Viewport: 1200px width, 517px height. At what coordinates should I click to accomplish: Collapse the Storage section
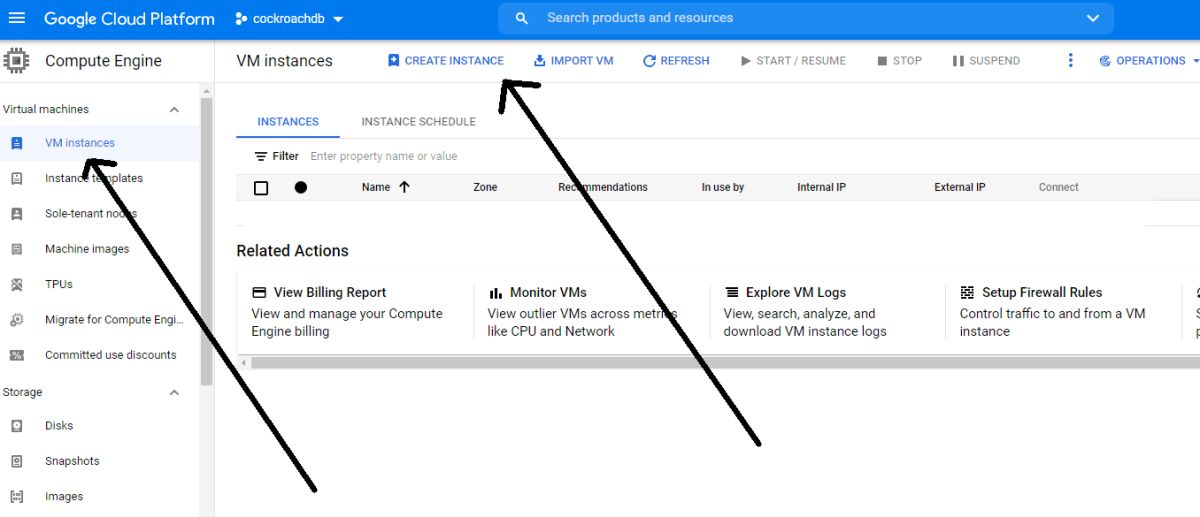coord(174,392)
